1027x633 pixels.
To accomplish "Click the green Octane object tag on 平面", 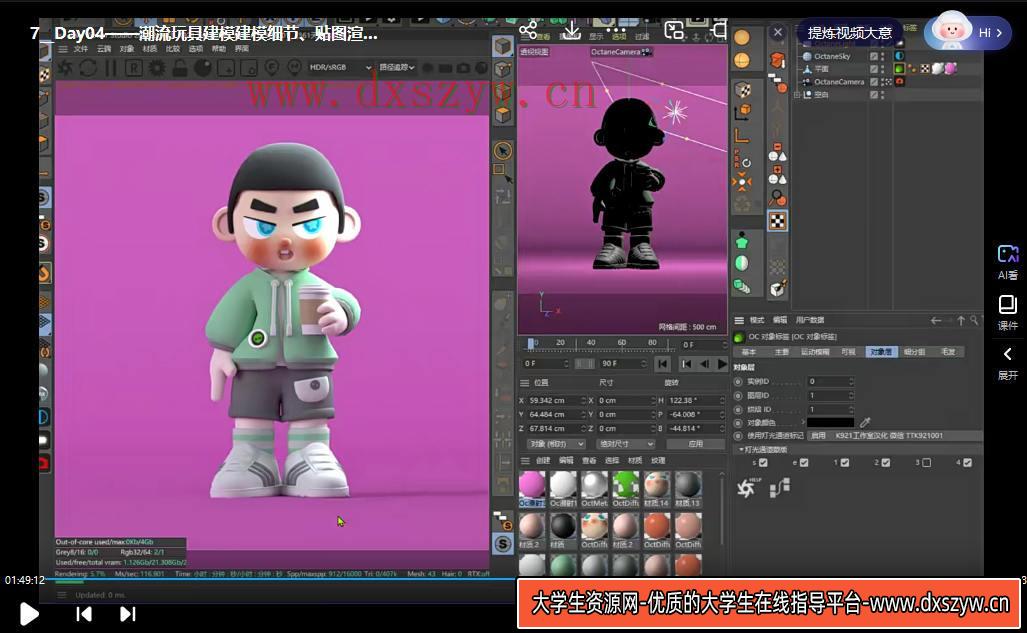I will click(900, 69).
